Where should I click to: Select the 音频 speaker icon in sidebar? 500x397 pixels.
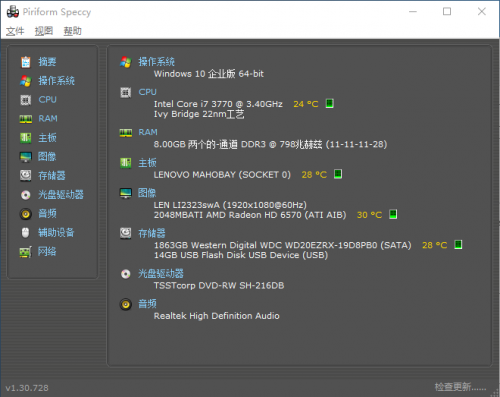pos(26,214)
